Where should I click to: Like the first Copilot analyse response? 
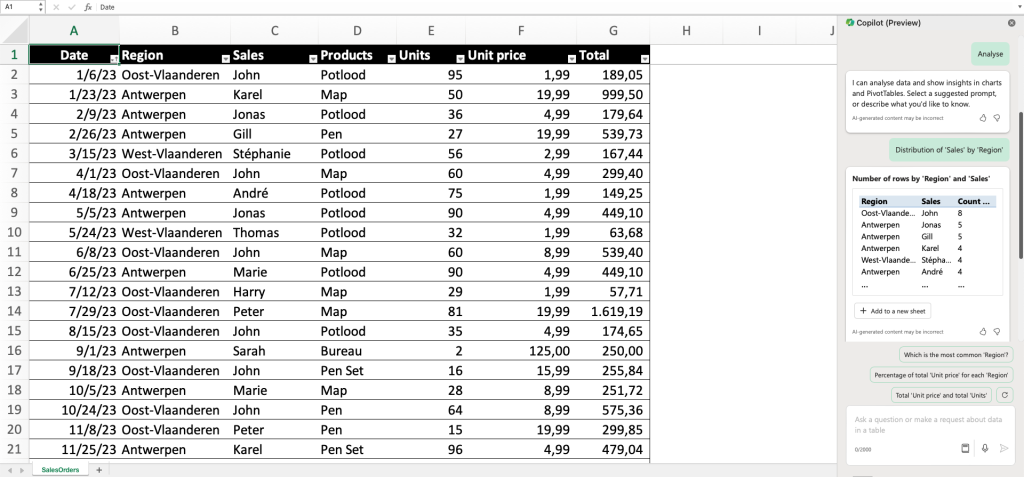tap(983, 118)
